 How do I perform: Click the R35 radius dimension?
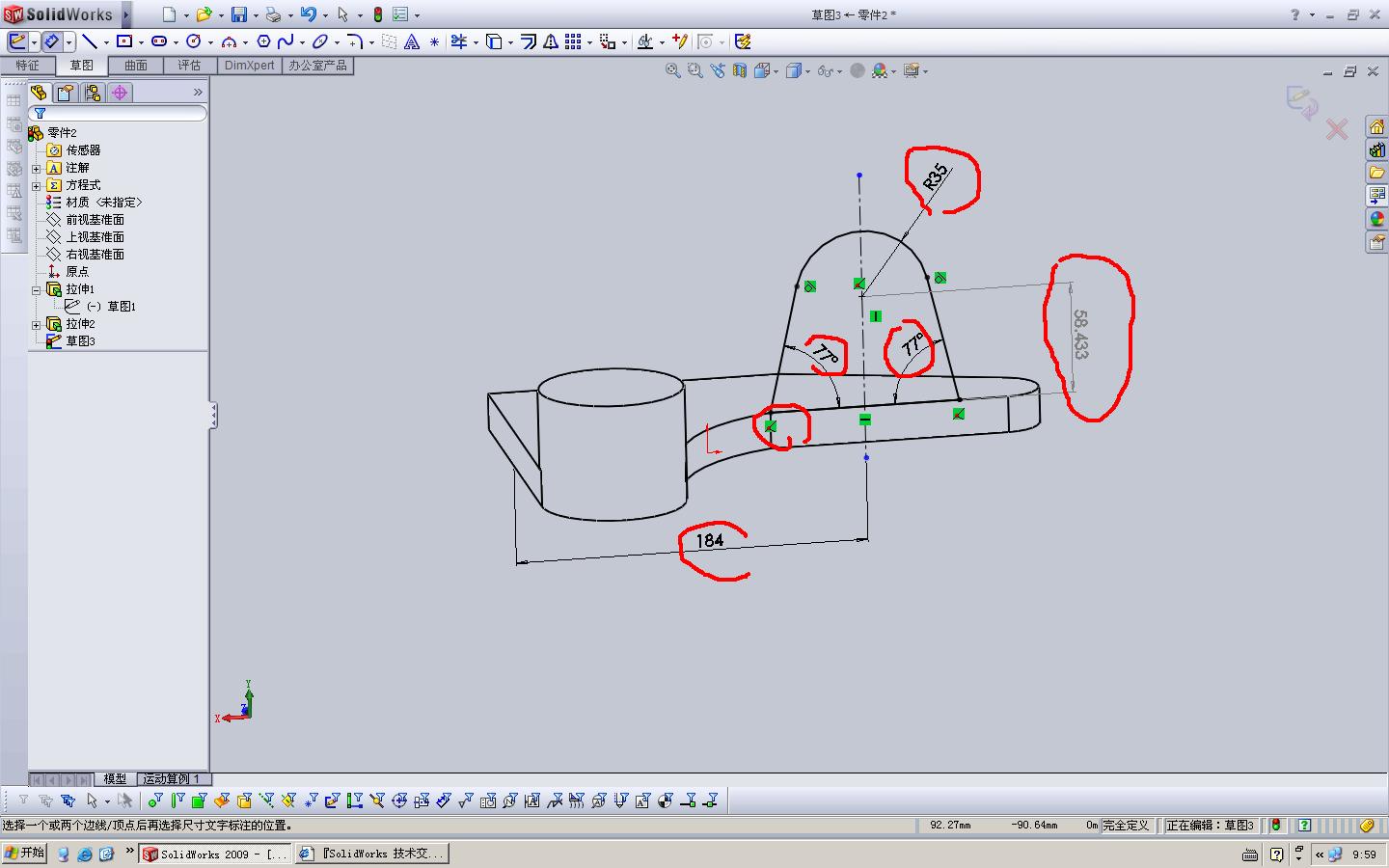click(x=935, y=177)
